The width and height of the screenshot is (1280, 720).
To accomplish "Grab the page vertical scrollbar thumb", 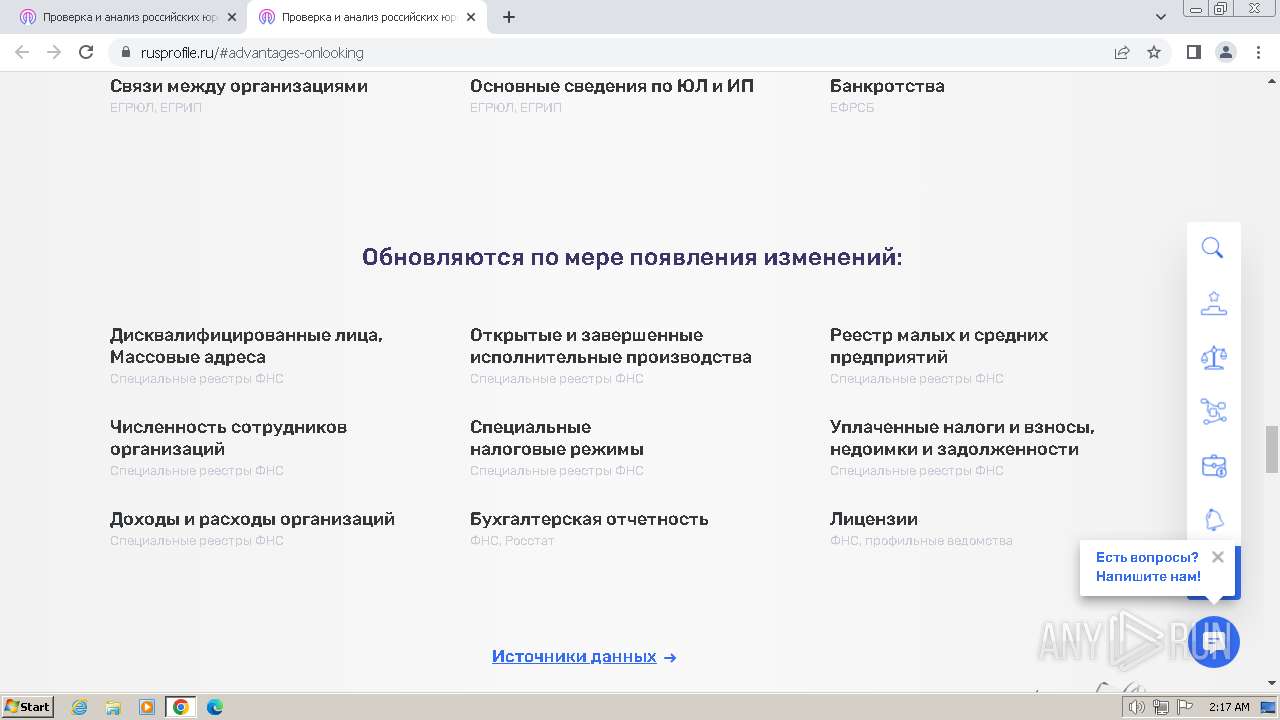I will tap(1272, 448).
